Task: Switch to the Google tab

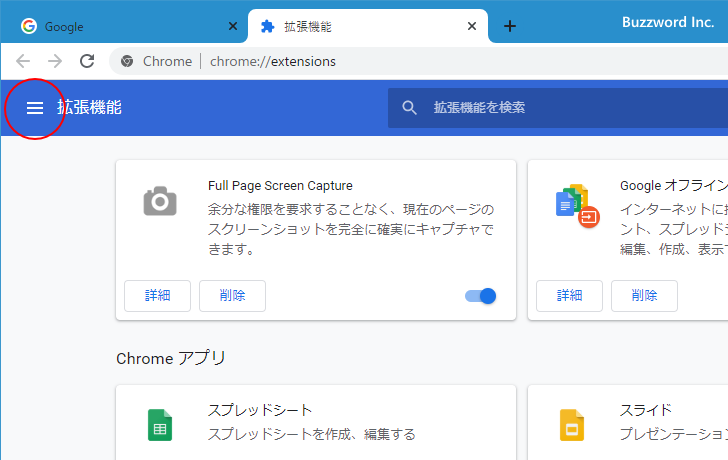Action: [x=124, y=26]
